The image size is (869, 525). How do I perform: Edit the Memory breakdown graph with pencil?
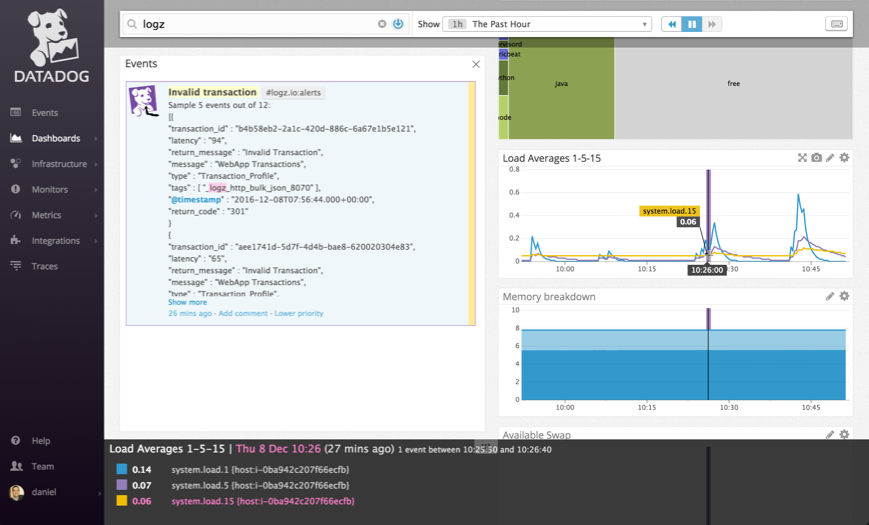coord(830,296)
